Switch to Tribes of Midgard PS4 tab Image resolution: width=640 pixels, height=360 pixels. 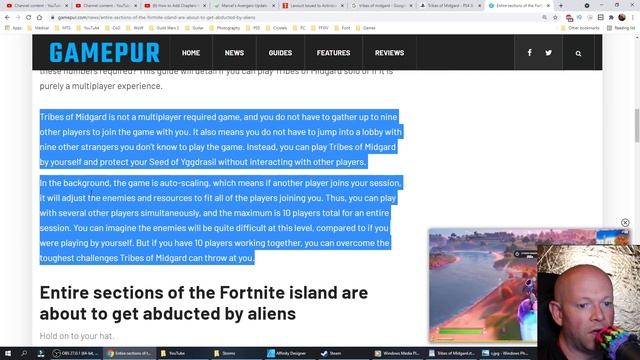click(x=451, y=6)
